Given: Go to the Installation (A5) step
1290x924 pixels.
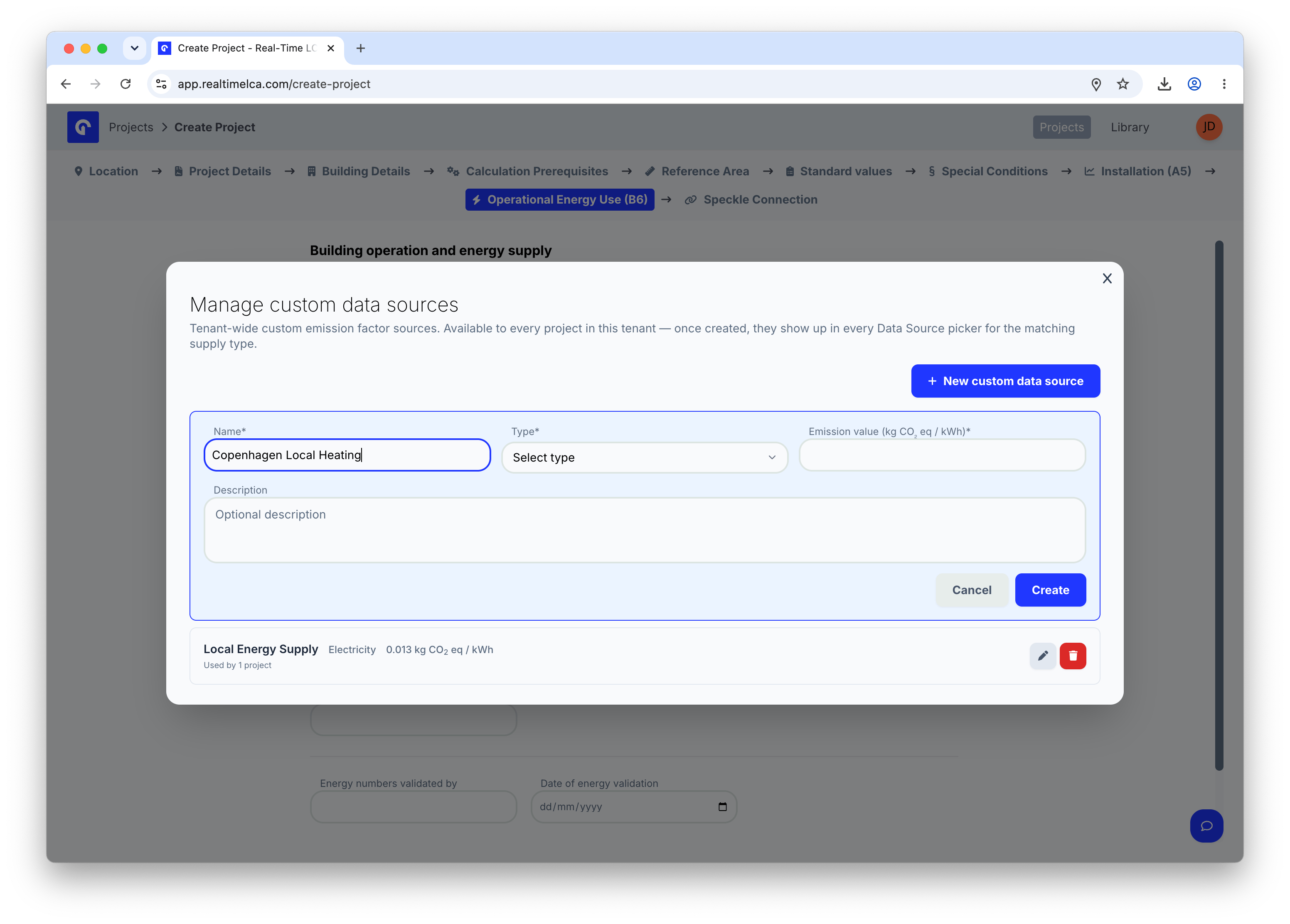Looking at the screenshot, I should point(1138,171).
